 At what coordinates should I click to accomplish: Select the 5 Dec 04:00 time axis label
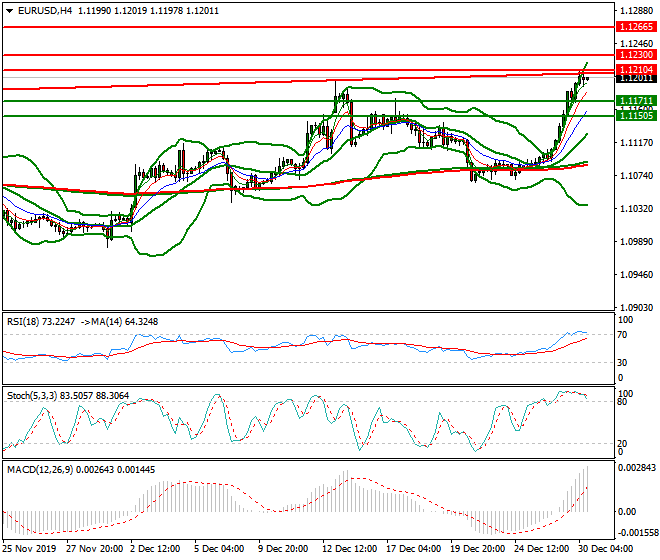(x=219, y=549)
